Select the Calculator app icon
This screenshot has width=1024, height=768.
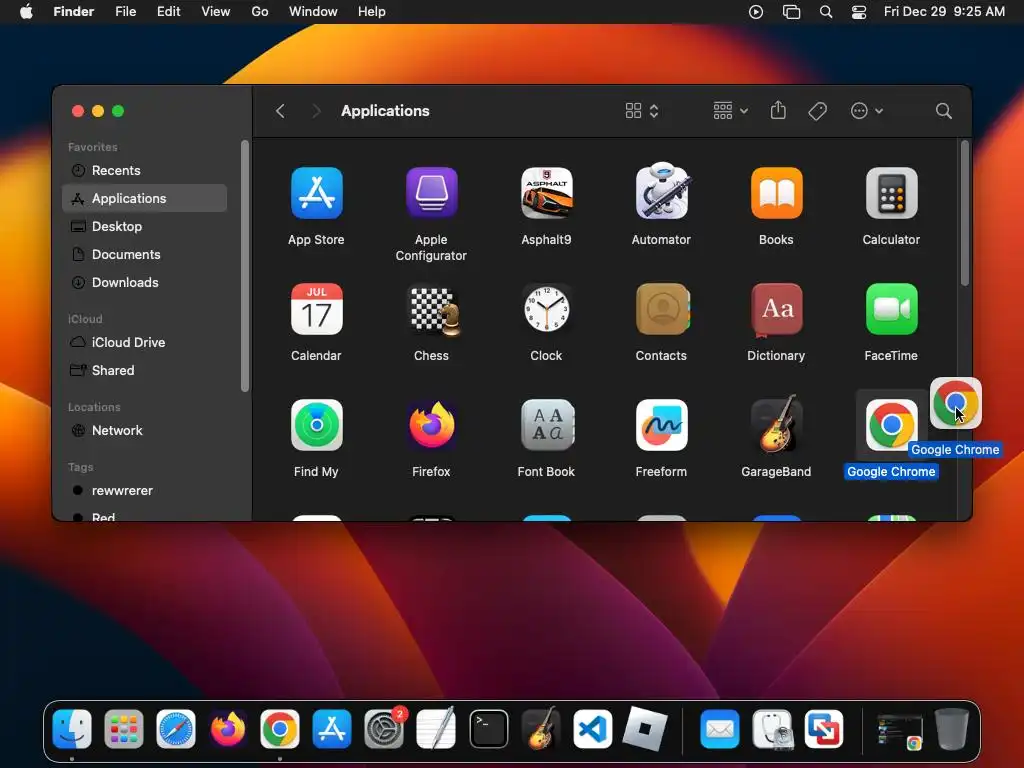[891, 193]
